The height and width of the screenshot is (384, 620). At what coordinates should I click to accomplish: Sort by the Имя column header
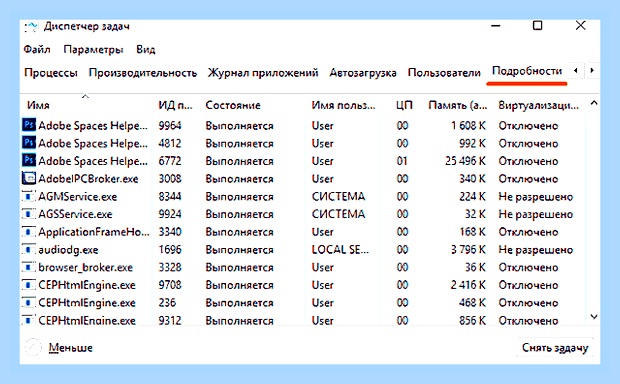[38, 105]
